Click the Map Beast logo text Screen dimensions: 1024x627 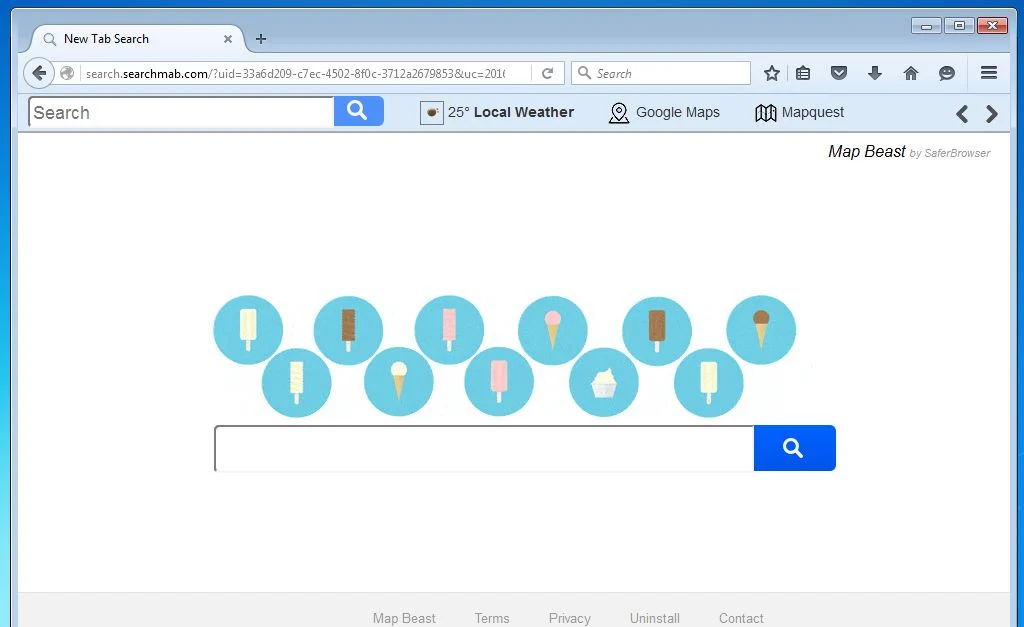(867, 152)
